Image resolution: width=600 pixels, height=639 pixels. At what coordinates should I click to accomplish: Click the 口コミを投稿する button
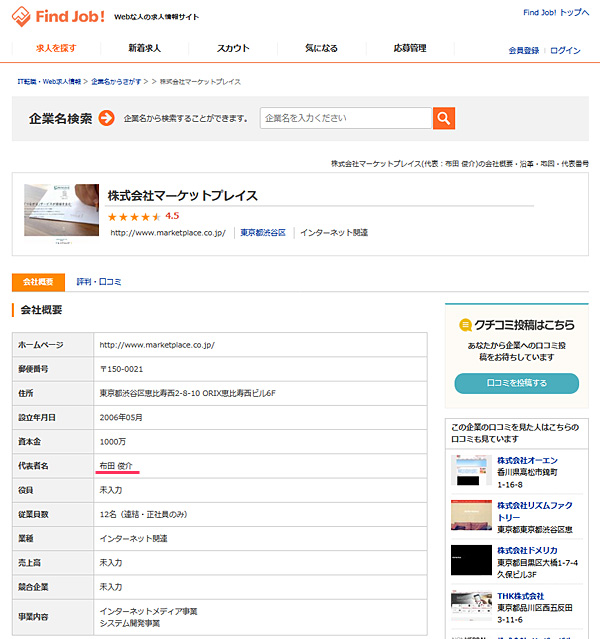[x=516, y=383]
